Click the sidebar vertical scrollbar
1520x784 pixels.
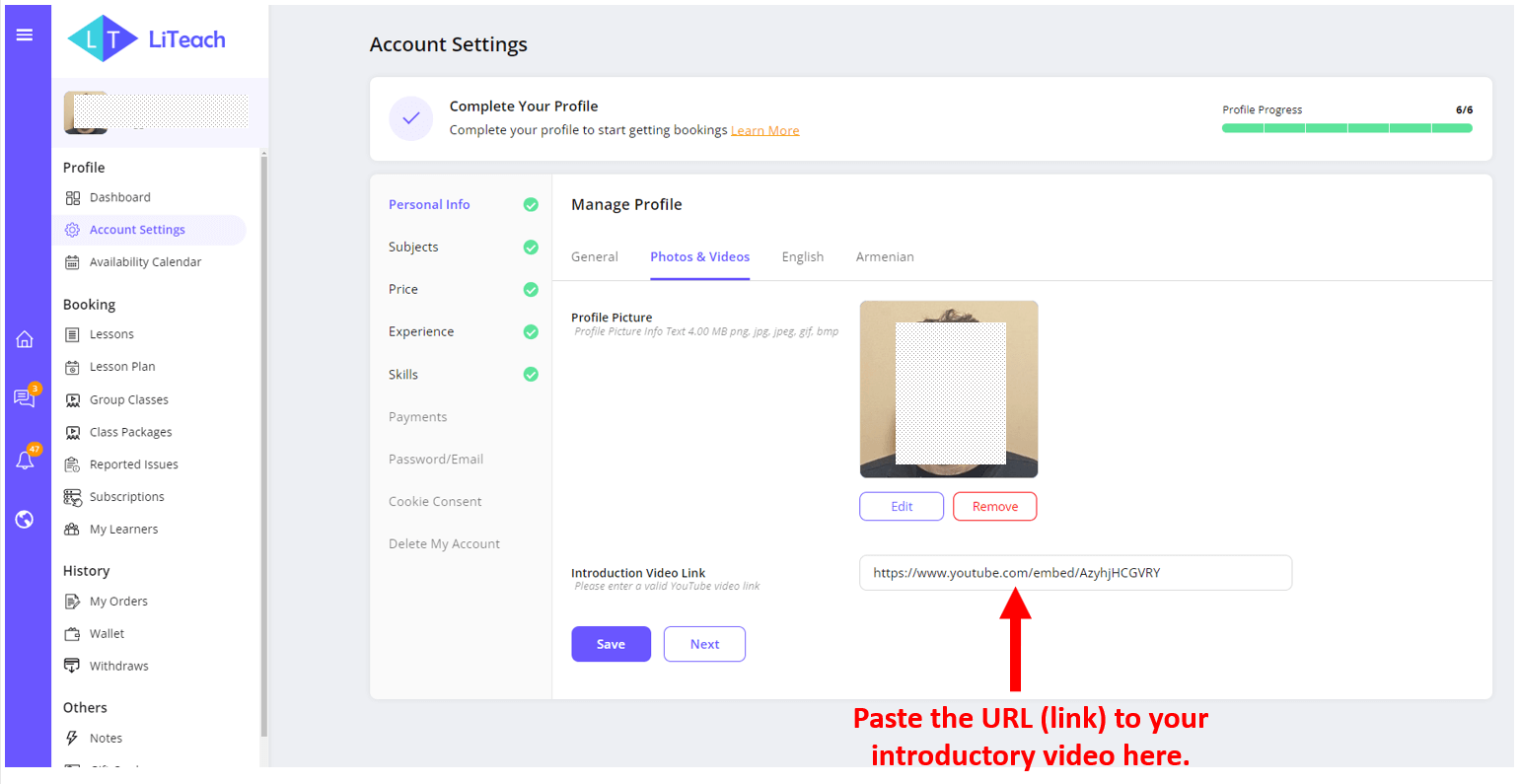[x=263, y=444]
